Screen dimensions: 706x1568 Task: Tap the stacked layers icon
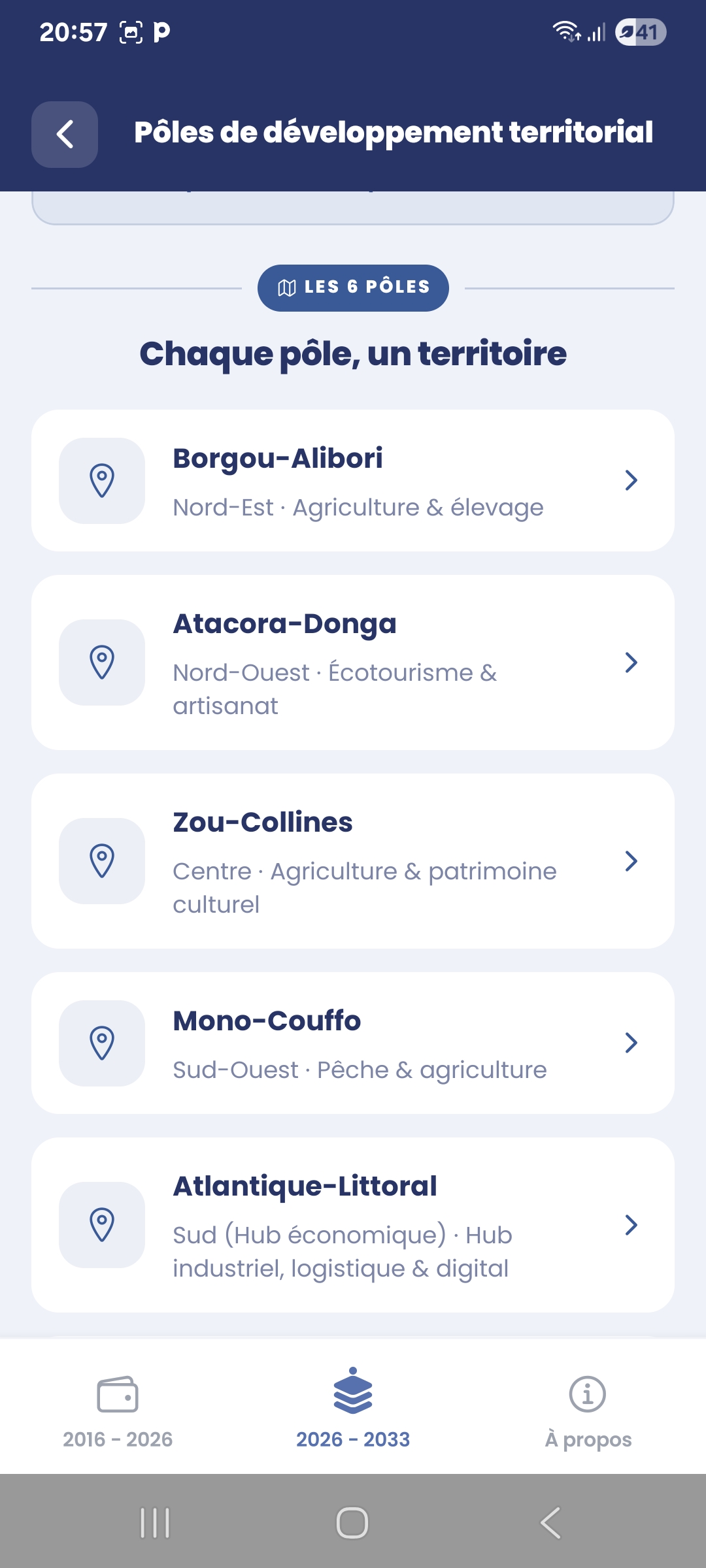click(353, 1392)
